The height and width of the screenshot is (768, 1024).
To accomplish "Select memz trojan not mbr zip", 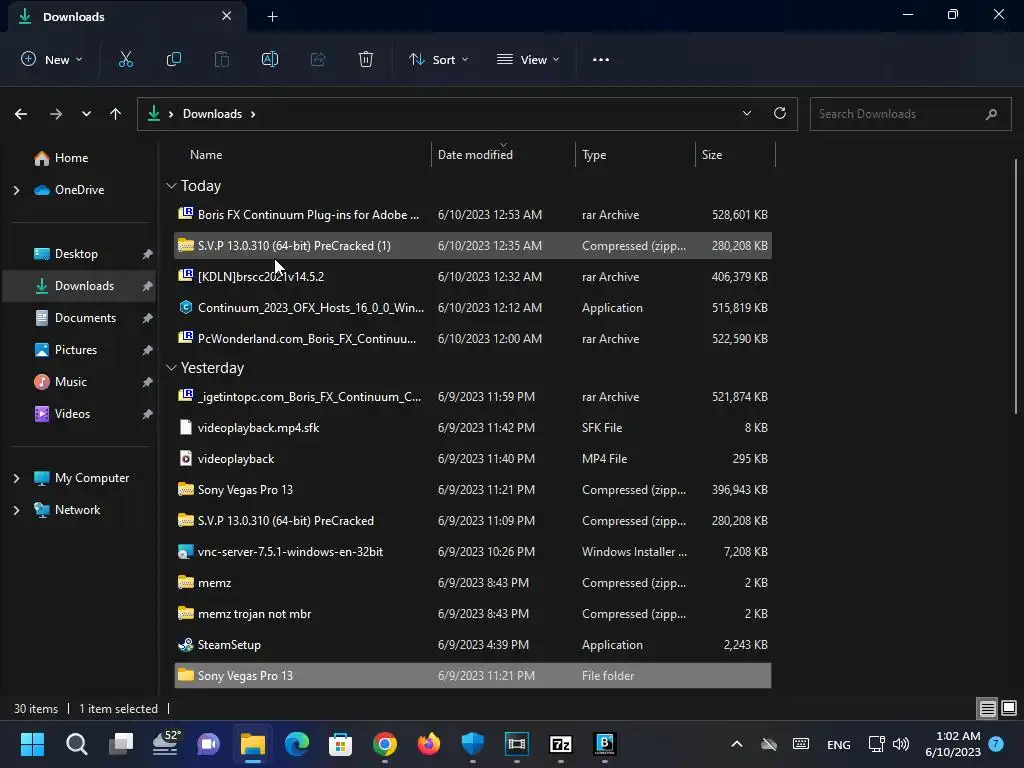I will tap(473, 614).
